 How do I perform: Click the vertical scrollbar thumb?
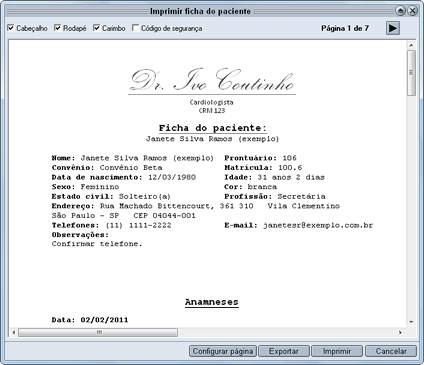(411, 73)
